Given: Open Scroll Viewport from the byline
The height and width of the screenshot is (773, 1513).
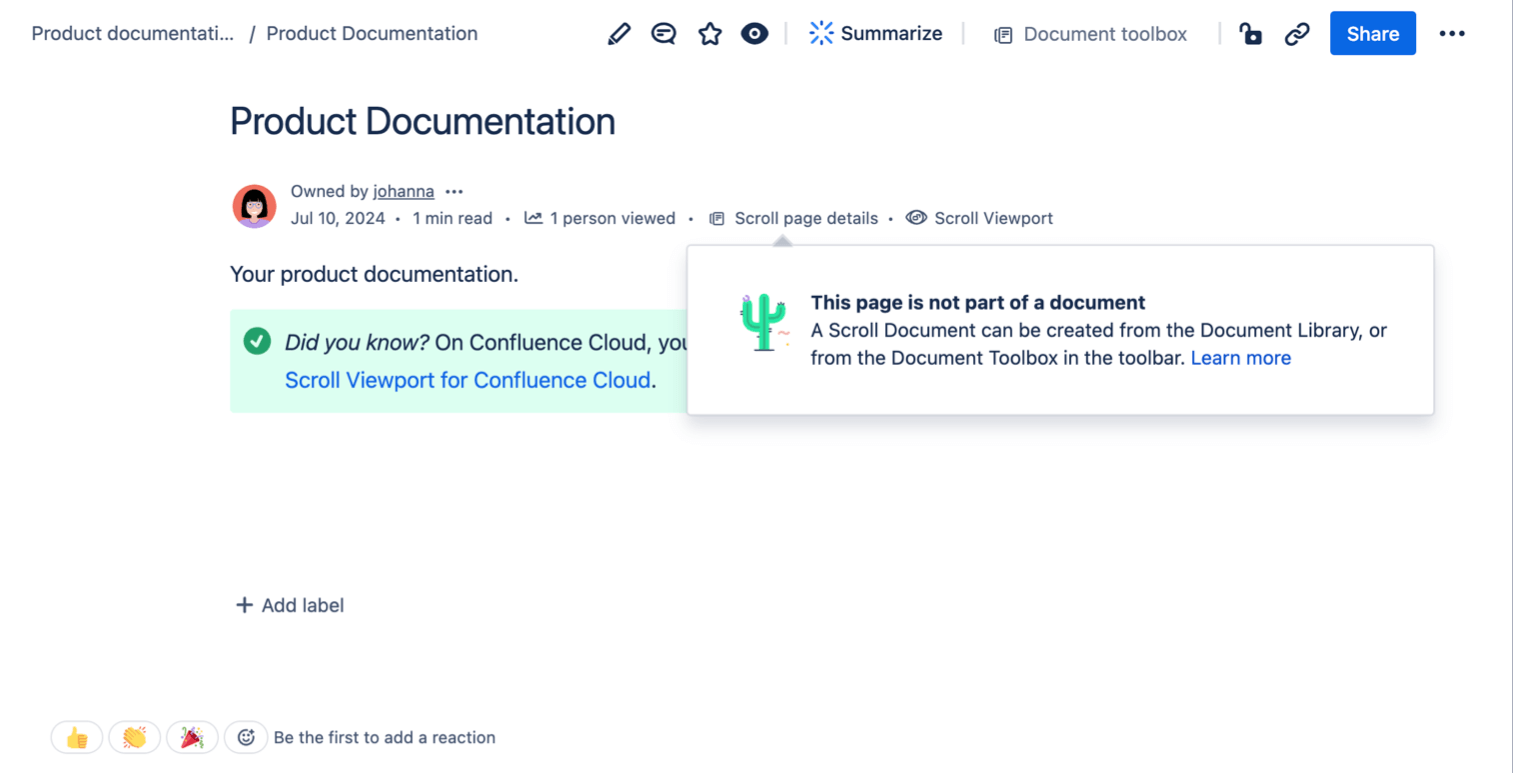Looking at the screenshot, I should (x=980, y=218).
